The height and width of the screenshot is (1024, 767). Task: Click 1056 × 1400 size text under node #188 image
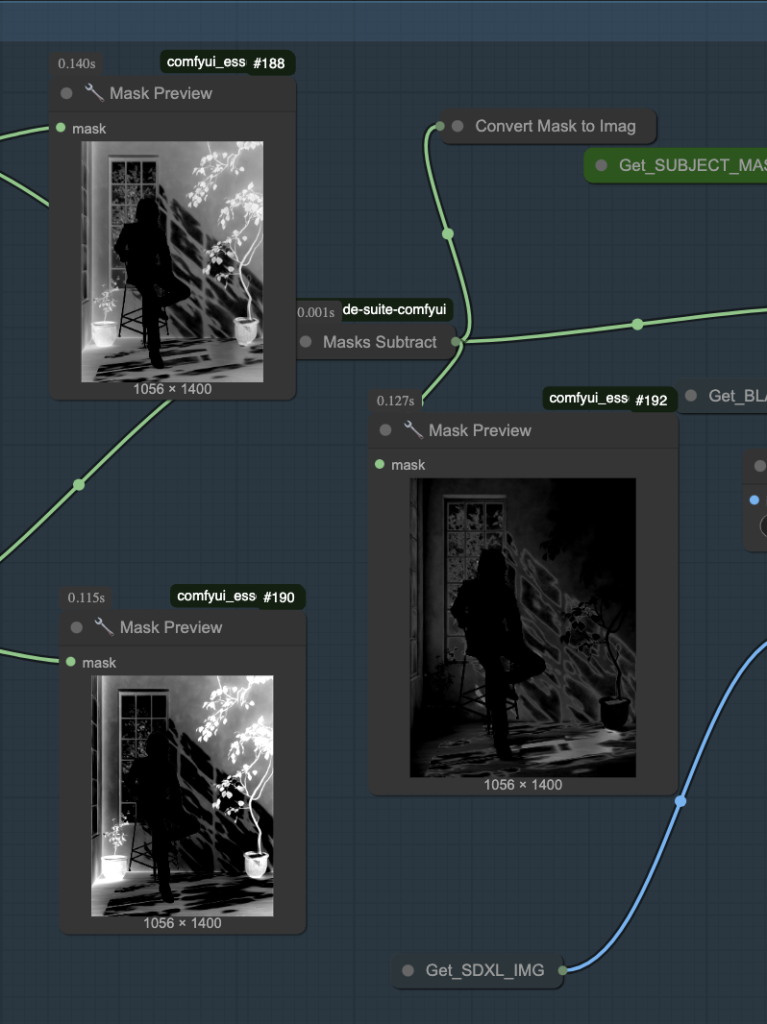(172, 389)
